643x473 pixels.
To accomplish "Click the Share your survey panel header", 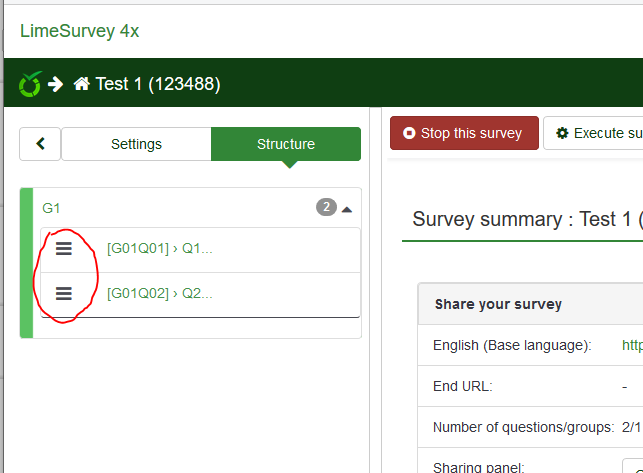I will [498, 304].
